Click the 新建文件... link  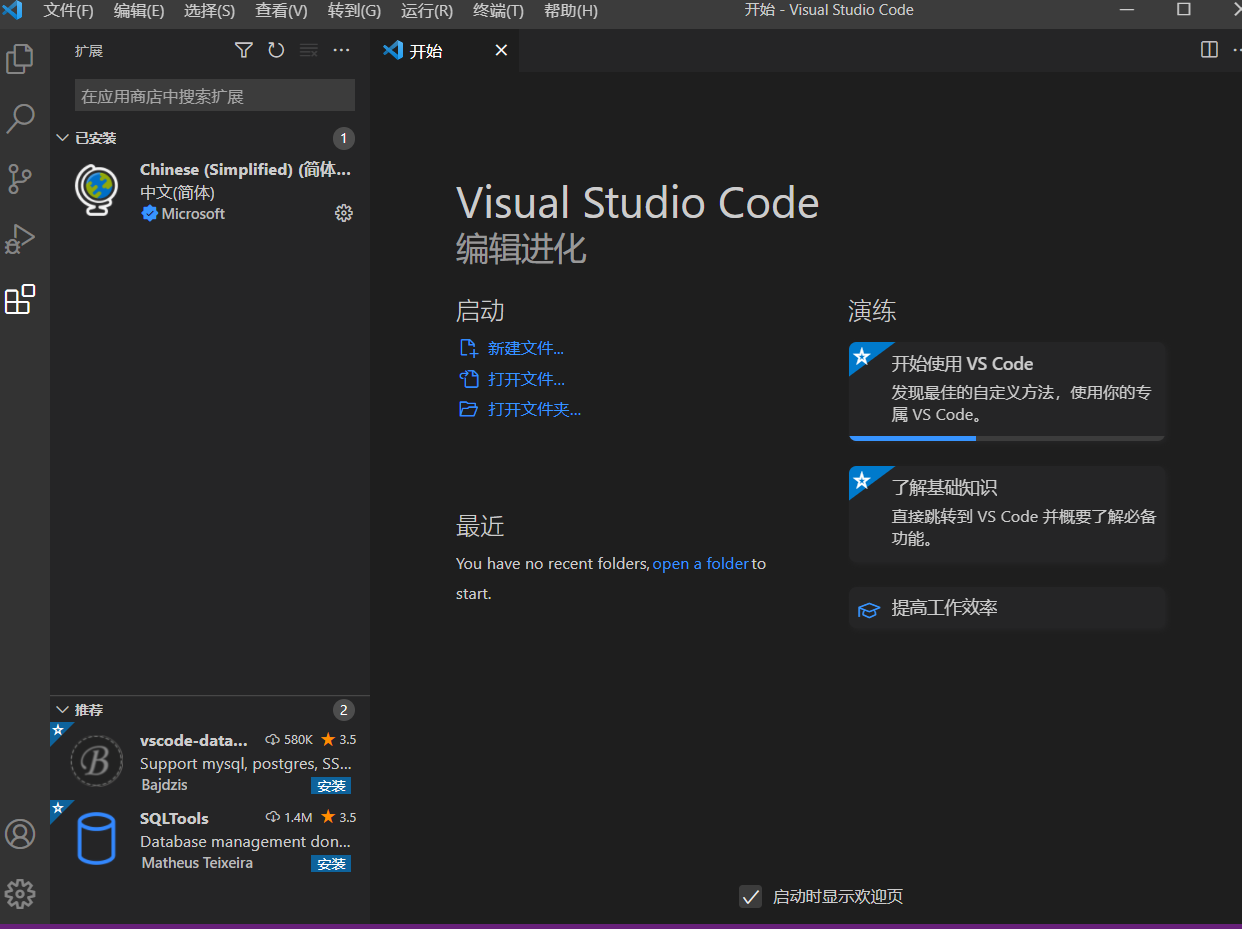tap(525, 348)
